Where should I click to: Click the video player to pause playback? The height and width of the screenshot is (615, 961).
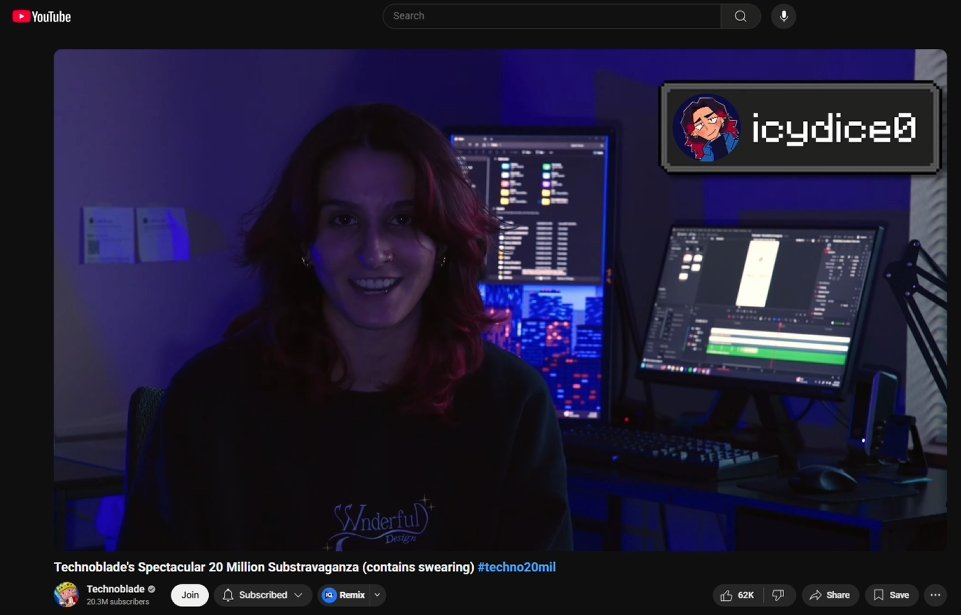tap(500, 300)
